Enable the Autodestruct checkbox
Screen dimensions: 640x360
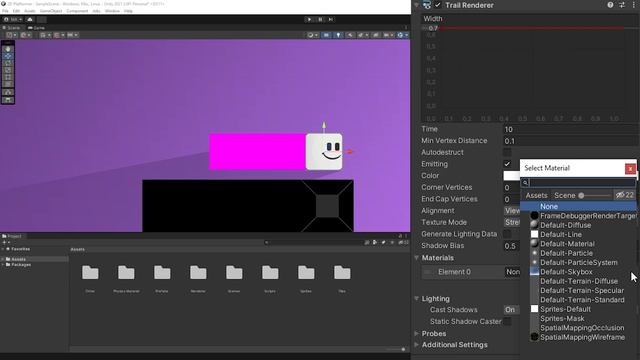[507, 152]
